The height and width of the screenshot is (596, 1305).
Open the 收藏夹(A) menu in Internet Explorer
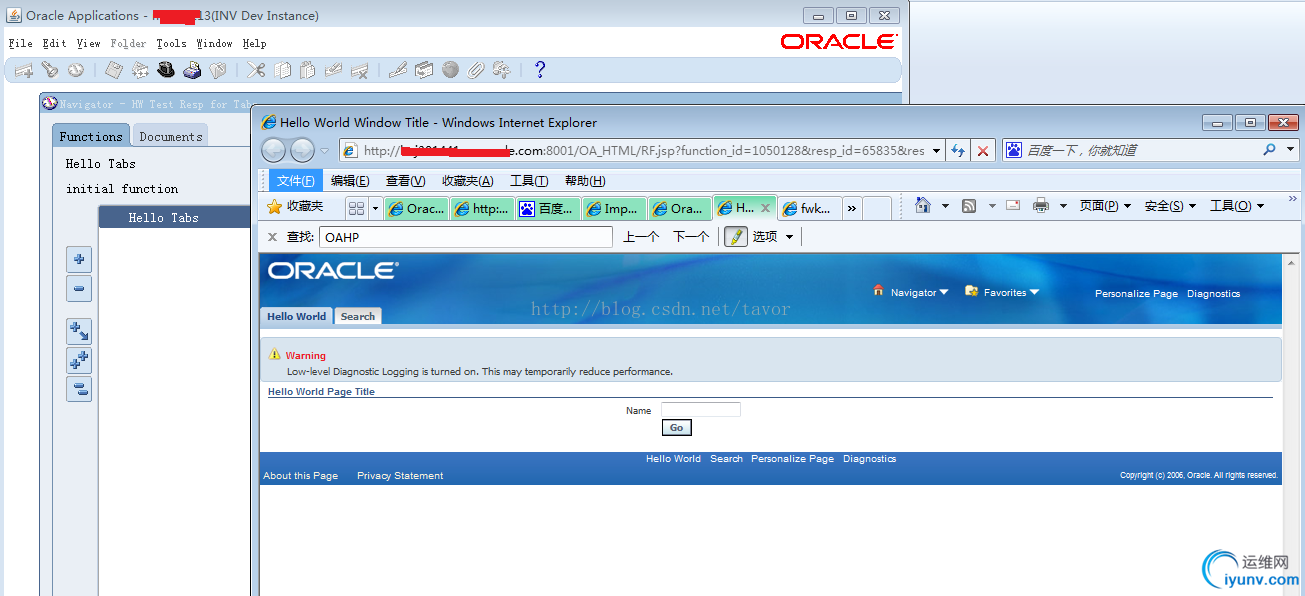click(468, 181)
